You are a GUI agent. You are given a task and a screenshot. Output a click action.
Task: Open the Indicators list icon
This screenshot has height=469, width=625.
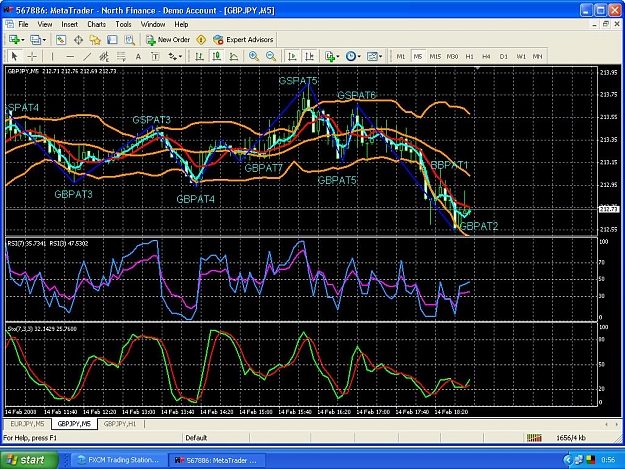coord(329,57)
